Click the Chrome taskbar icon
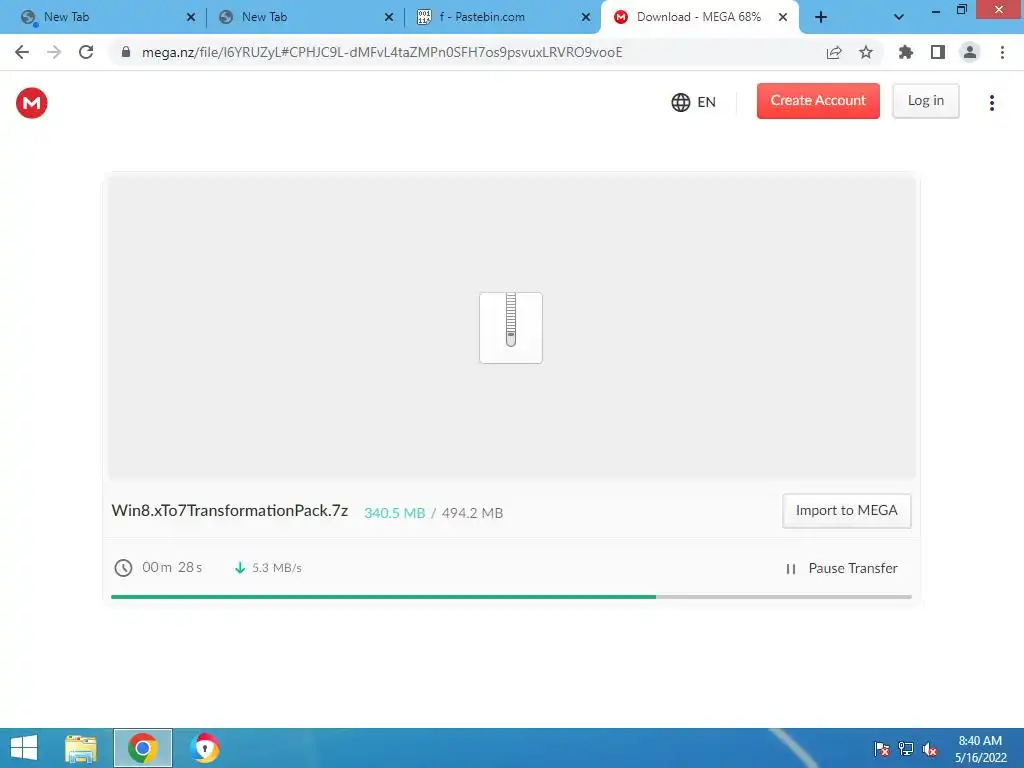The height and width of the screenshot is (768, 1024). click(x=143, y=748)
